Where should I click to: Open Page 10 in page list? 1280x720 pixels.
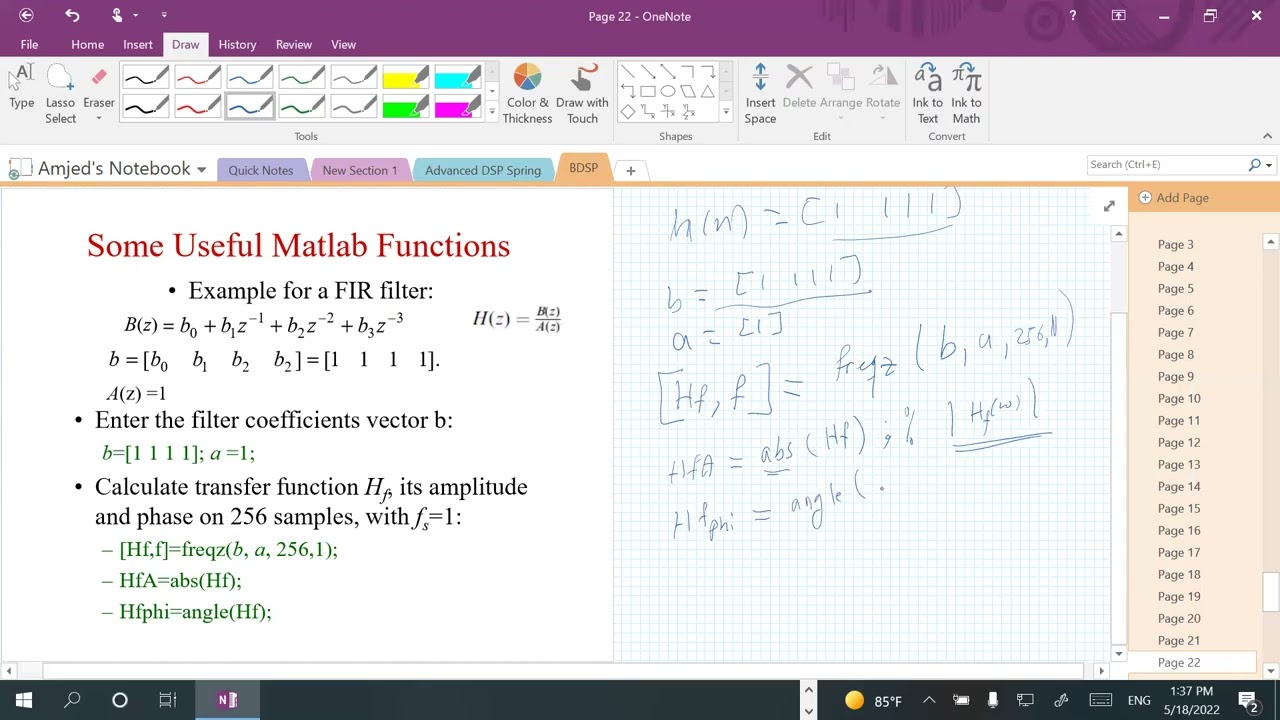1179,398
